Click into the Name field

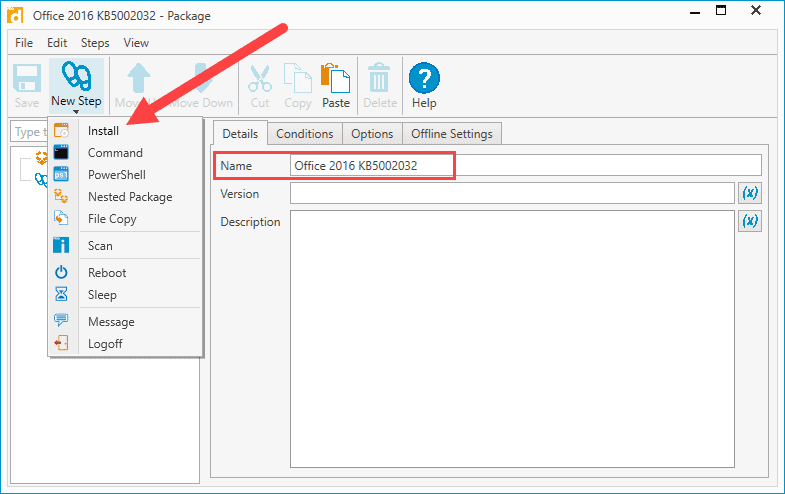526,165
